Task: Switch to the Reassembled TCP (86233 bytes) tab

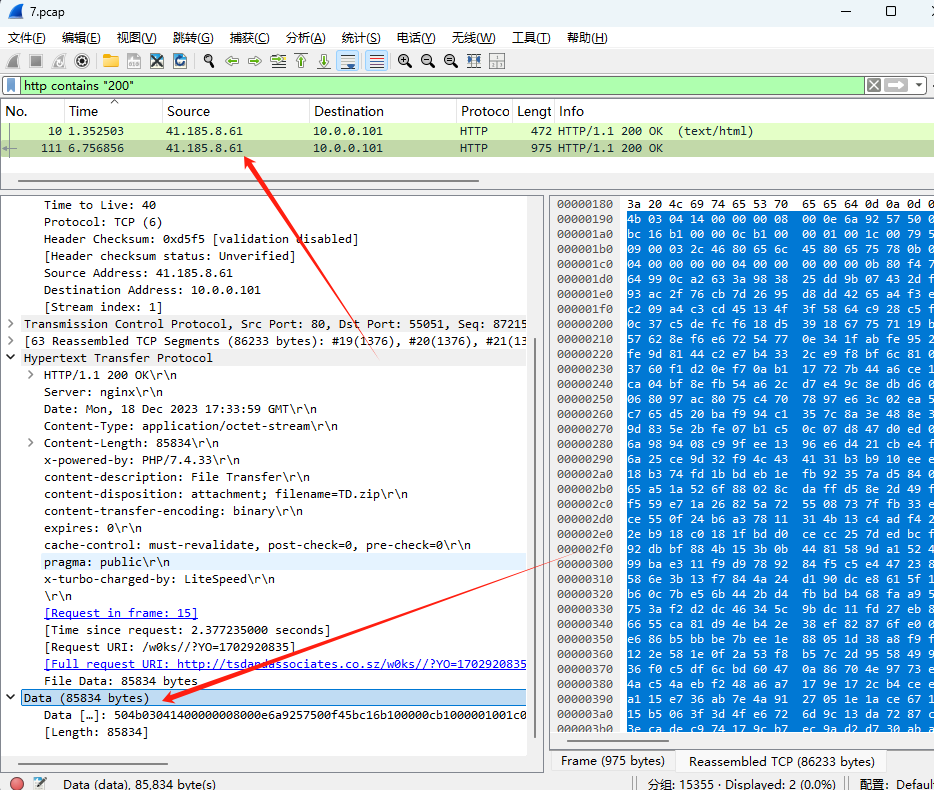Action: pyautogui.click(x=782, y=761)
